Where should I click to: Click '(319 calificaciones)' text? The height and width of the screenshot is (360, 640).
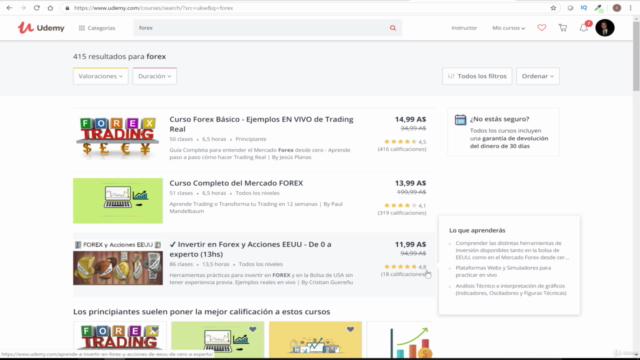(x=402, y=213)
